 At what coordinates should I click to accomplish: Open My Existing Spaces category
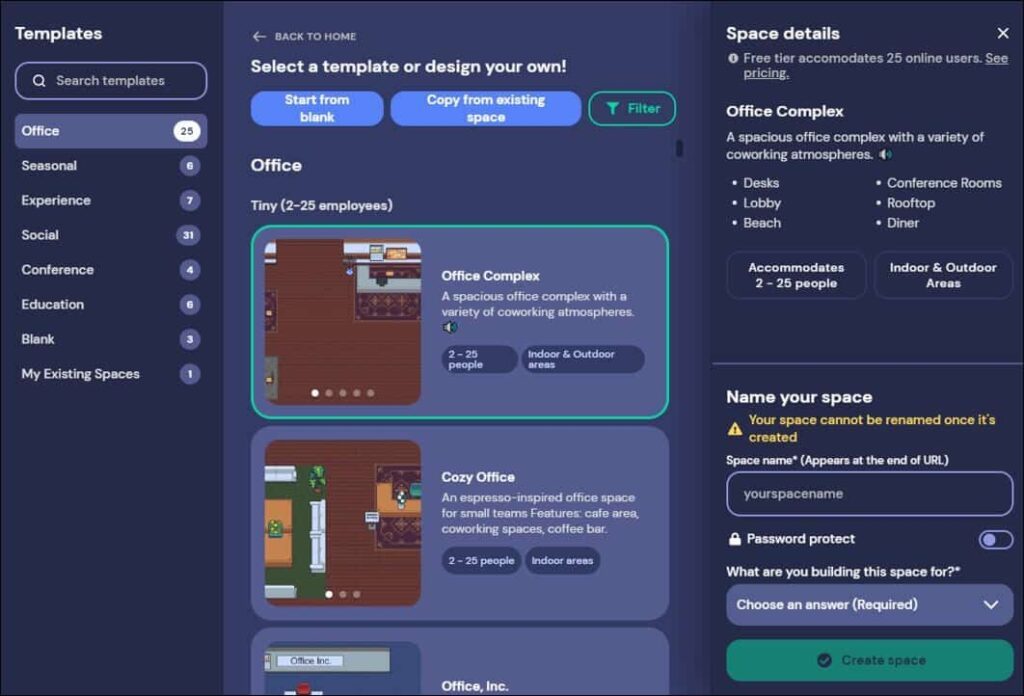coord(110,373)
